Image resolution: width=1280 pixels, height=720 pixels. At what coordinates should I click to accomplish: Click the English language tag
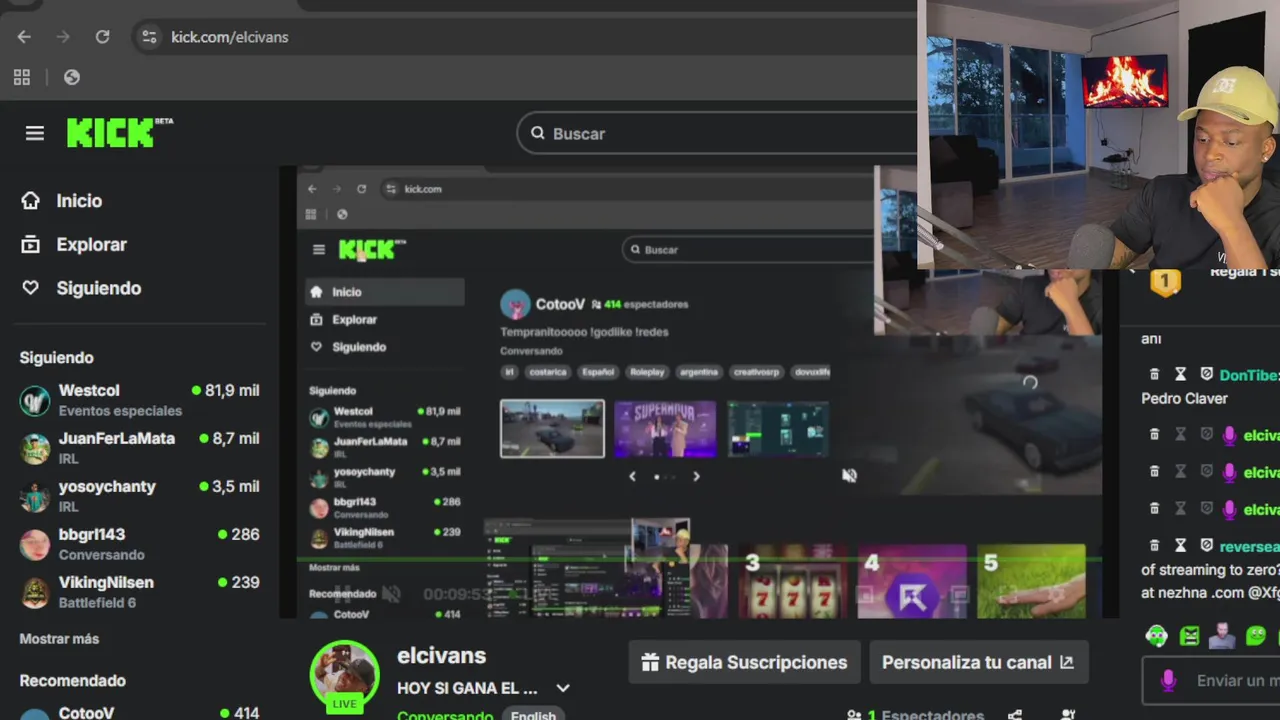click(533, 714)
